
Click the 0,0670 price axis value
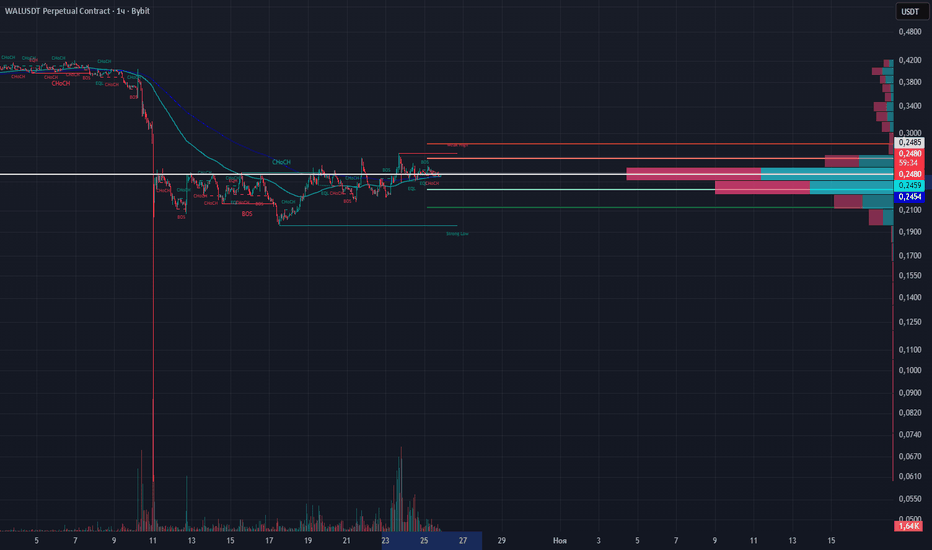point(910,457)
